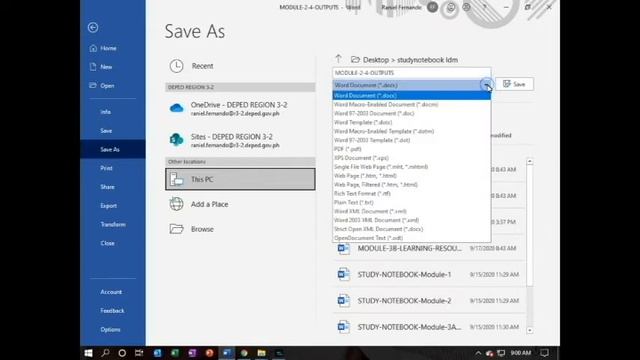Open the Account page
The width and height of the screenshot is (640, 360).
[x=111, y=292]
